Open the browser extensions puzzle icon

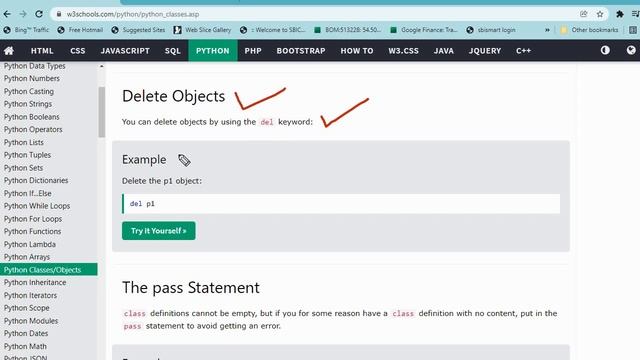[620, 14]
